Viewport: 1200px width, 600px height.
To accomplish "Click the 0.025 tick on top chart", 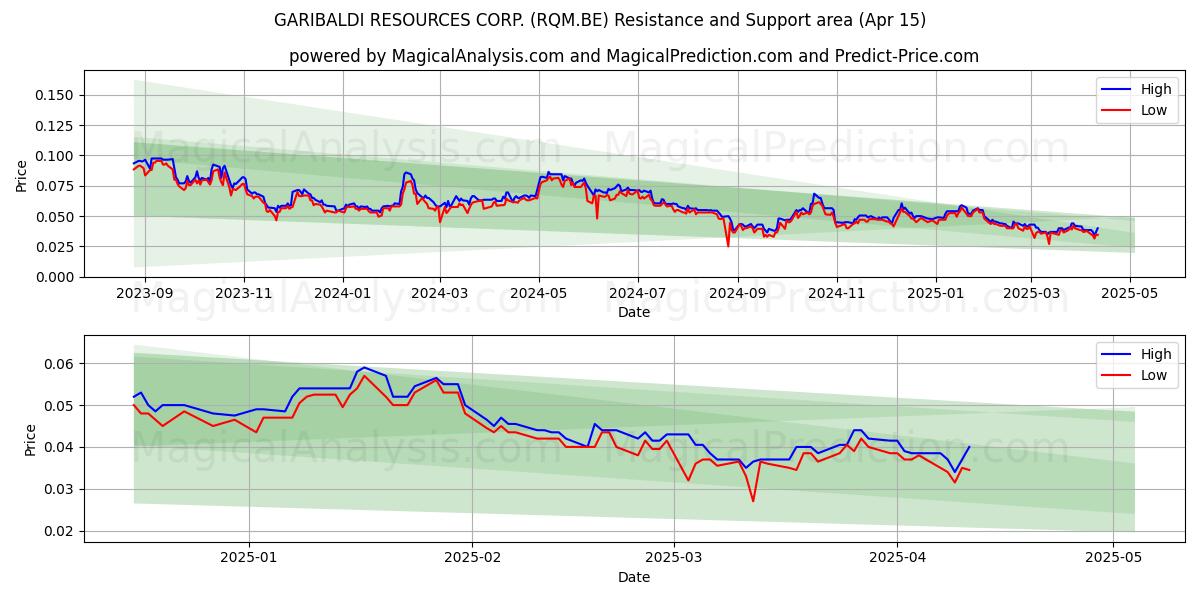I will point(56,247).
